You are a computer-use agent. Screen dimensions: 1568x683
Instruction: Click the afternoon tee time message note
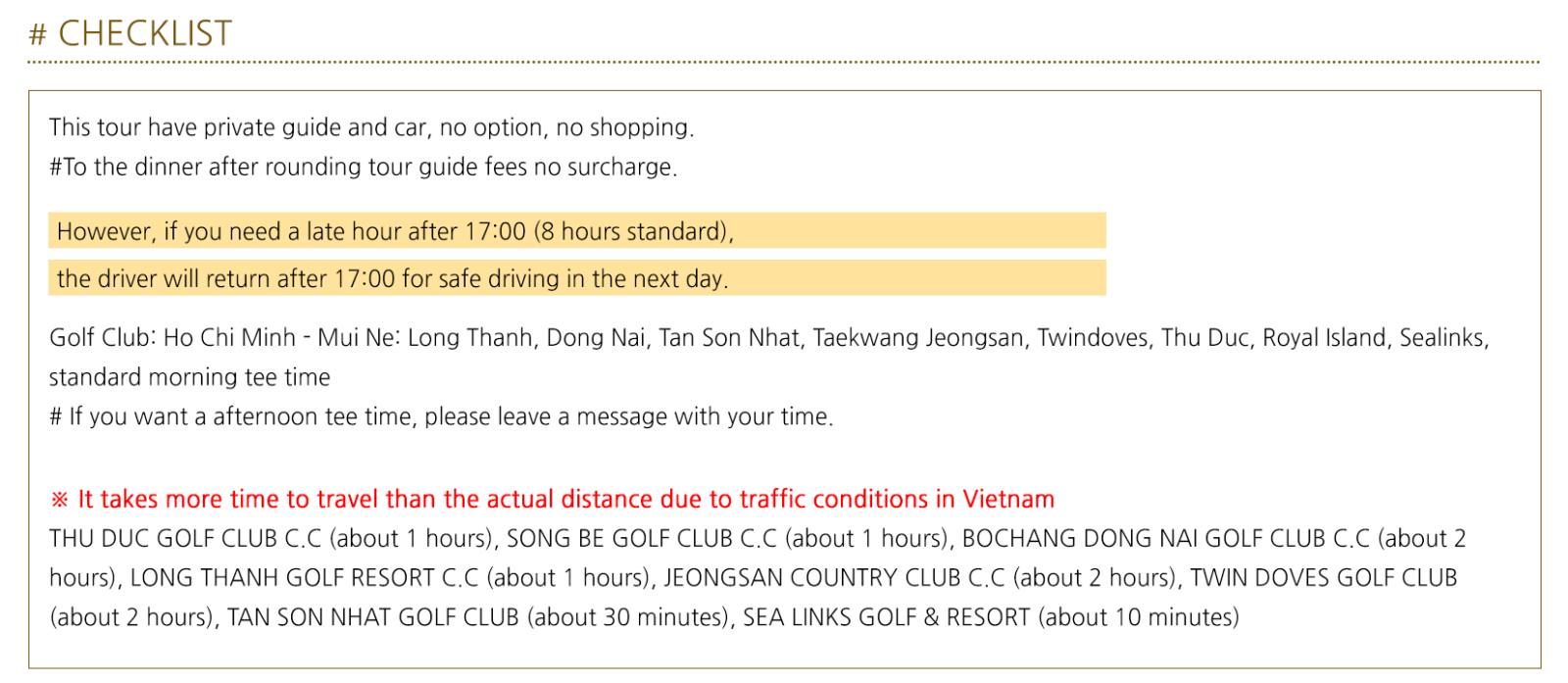[x=441, y=416]
